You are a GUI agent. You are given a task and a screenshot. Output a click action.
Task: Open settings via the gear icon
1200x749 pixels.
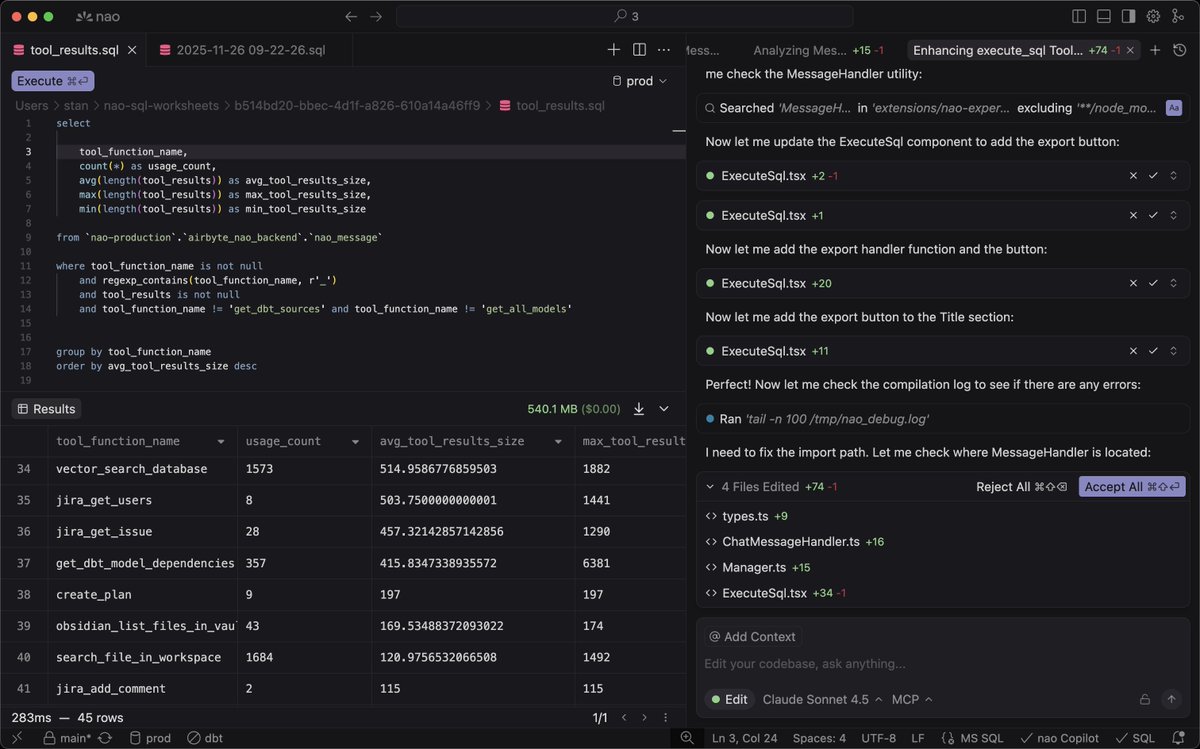[x=1153, y=16]
